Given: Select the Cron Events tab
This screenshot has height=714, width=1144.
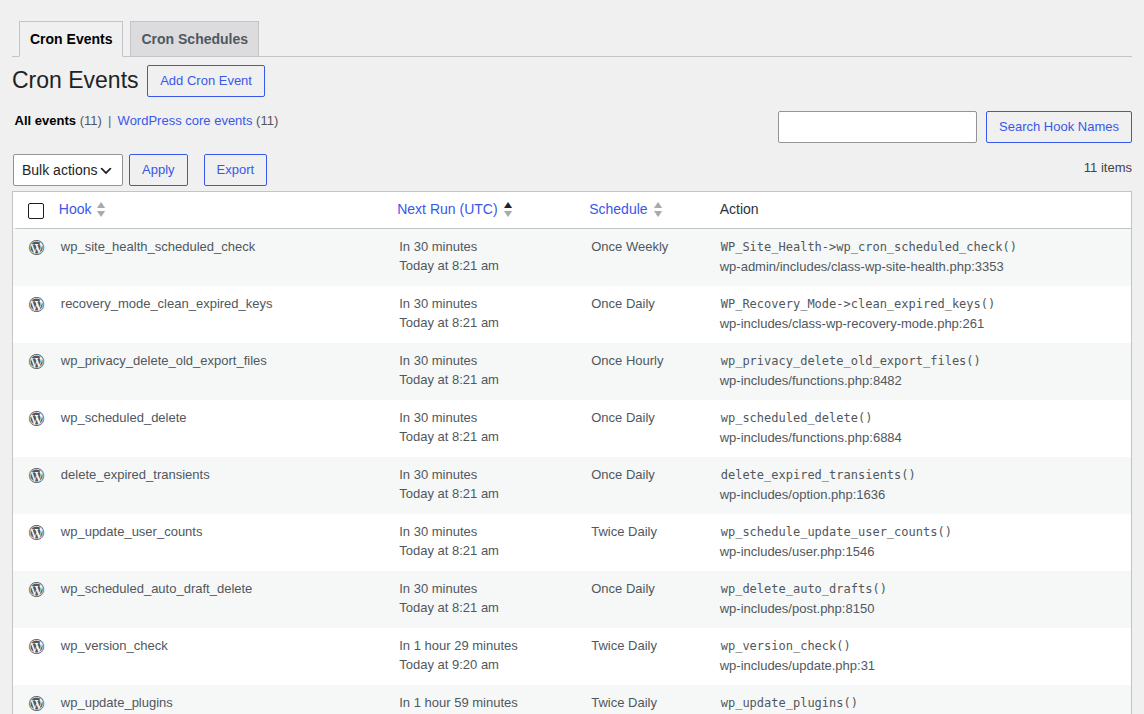Looking at the screenshot, I should 71,39.
